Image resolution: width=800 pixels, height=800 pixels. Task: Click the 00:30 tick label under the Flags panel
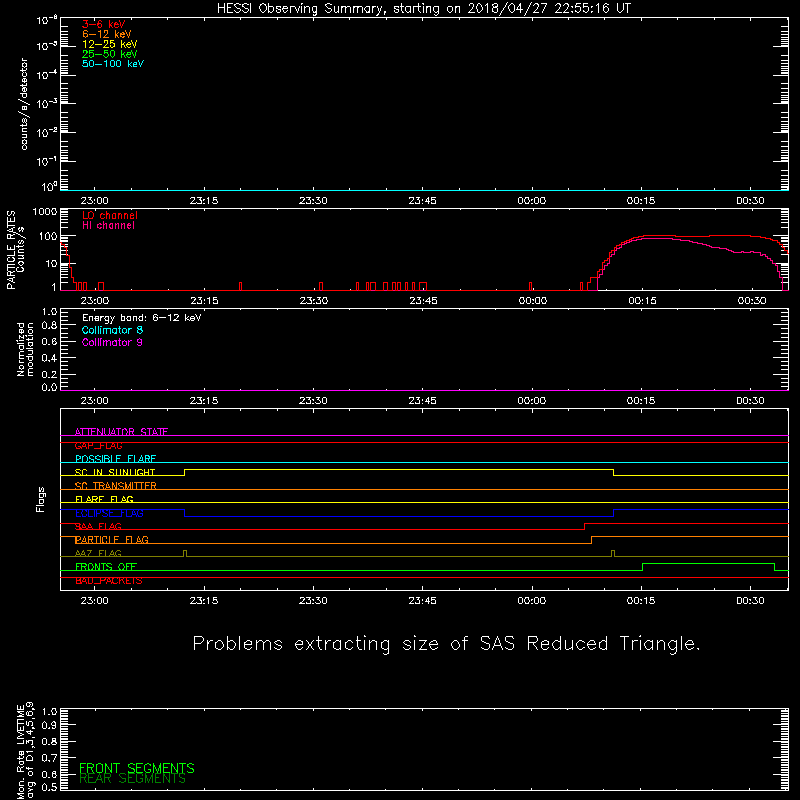(750, 601)
